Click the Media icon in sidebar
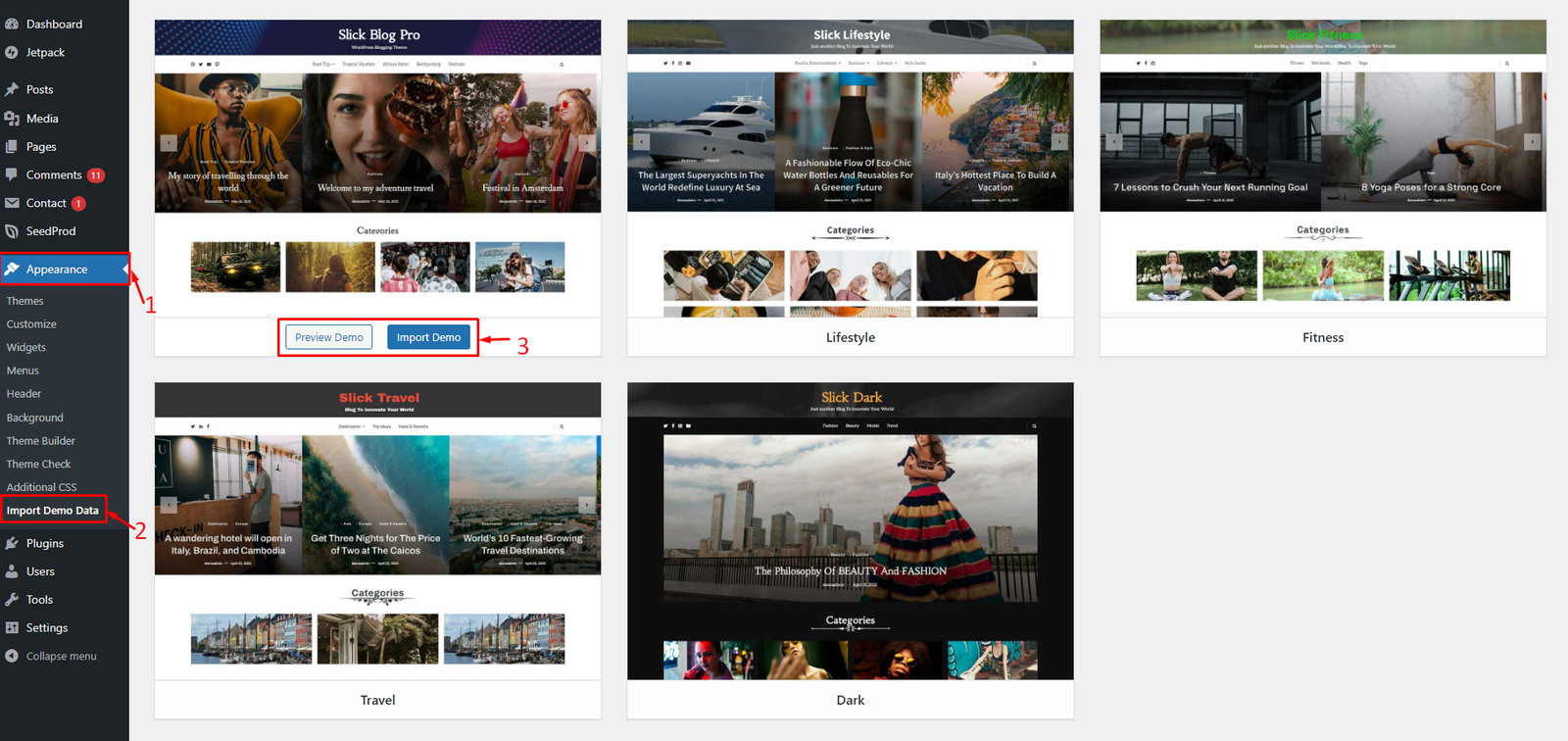 pos(12,118)
